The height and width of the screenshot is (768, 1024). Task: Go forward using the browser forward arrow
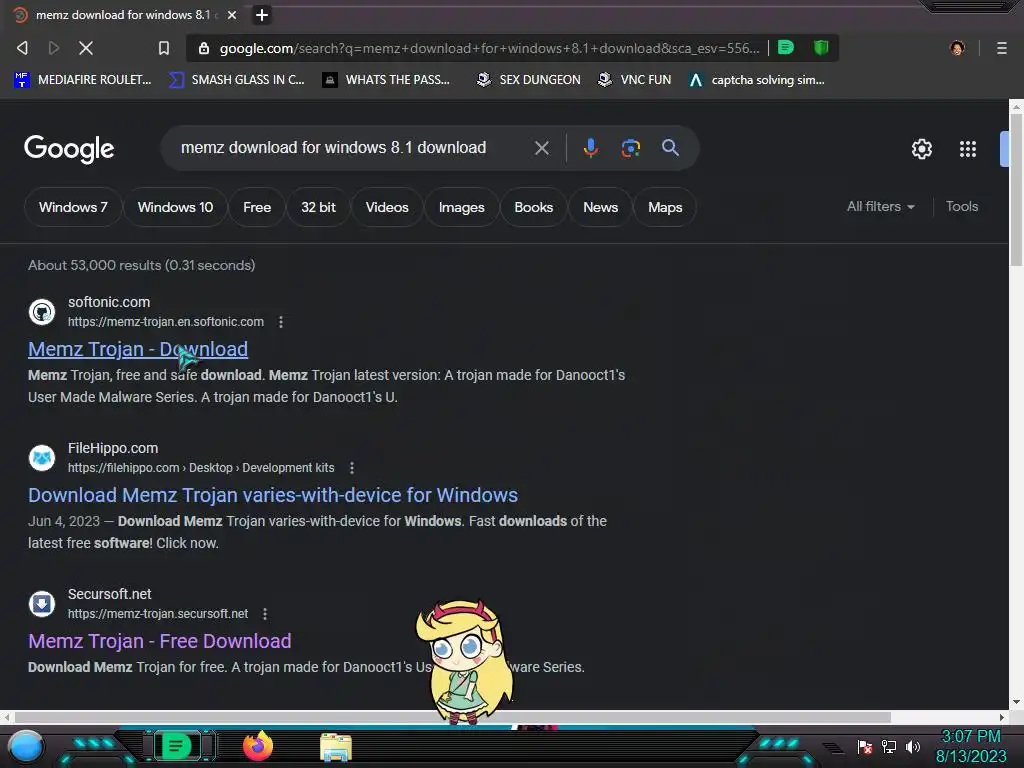54,48
